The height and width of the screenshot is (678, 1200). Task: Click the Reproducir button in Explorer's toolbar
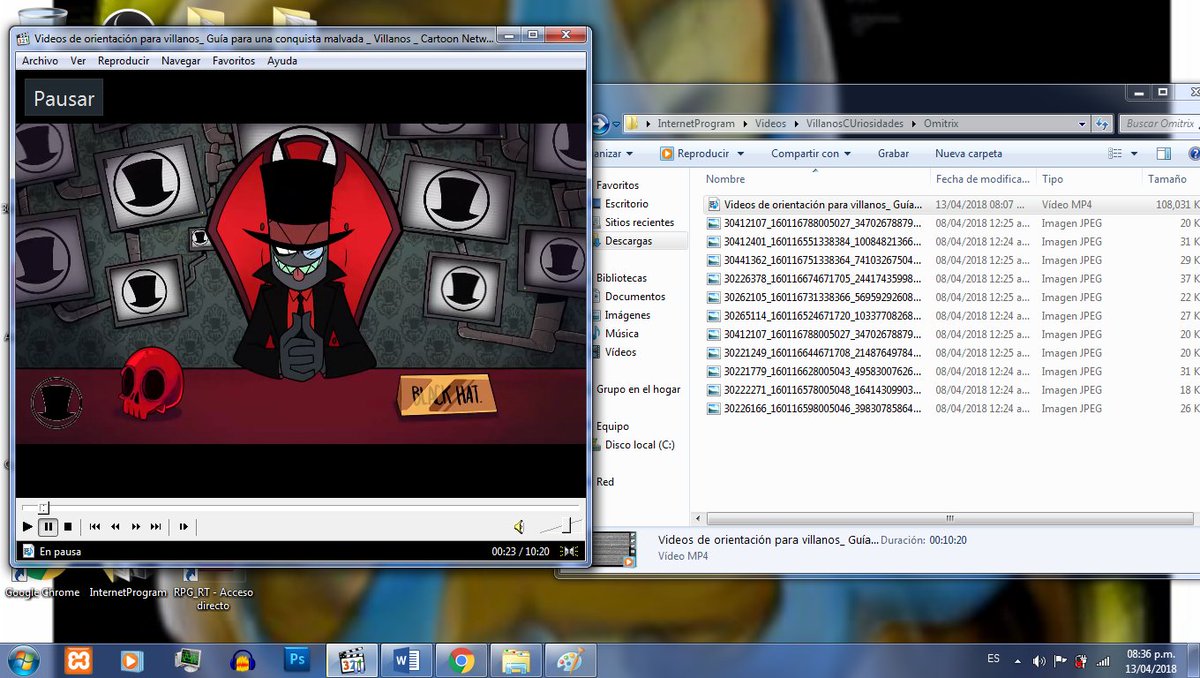[x=693, y=154]
